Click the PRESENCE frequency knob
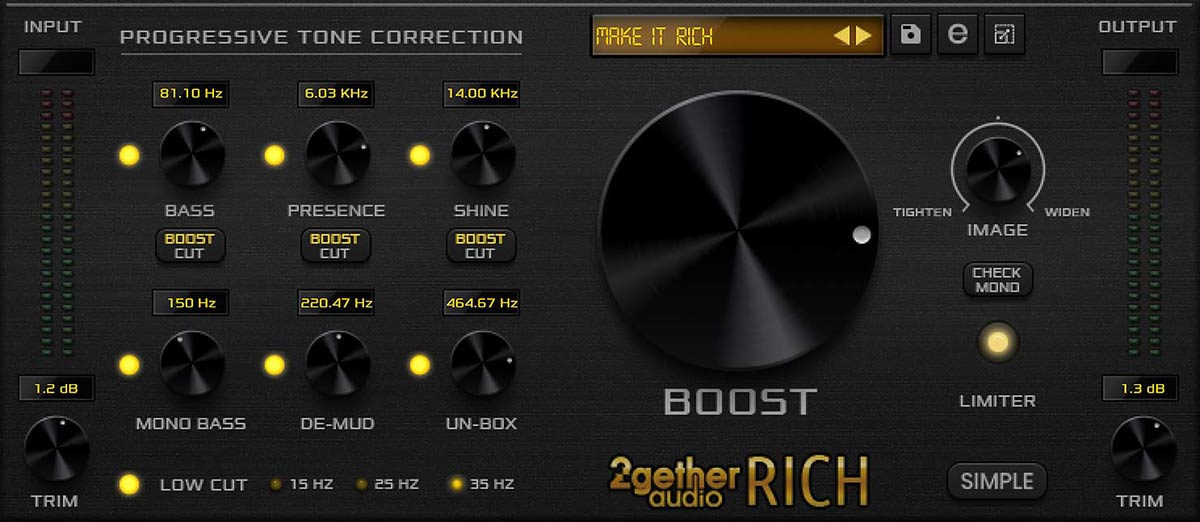Viewport: 1200px width, 522px height. tap(337, 154)
